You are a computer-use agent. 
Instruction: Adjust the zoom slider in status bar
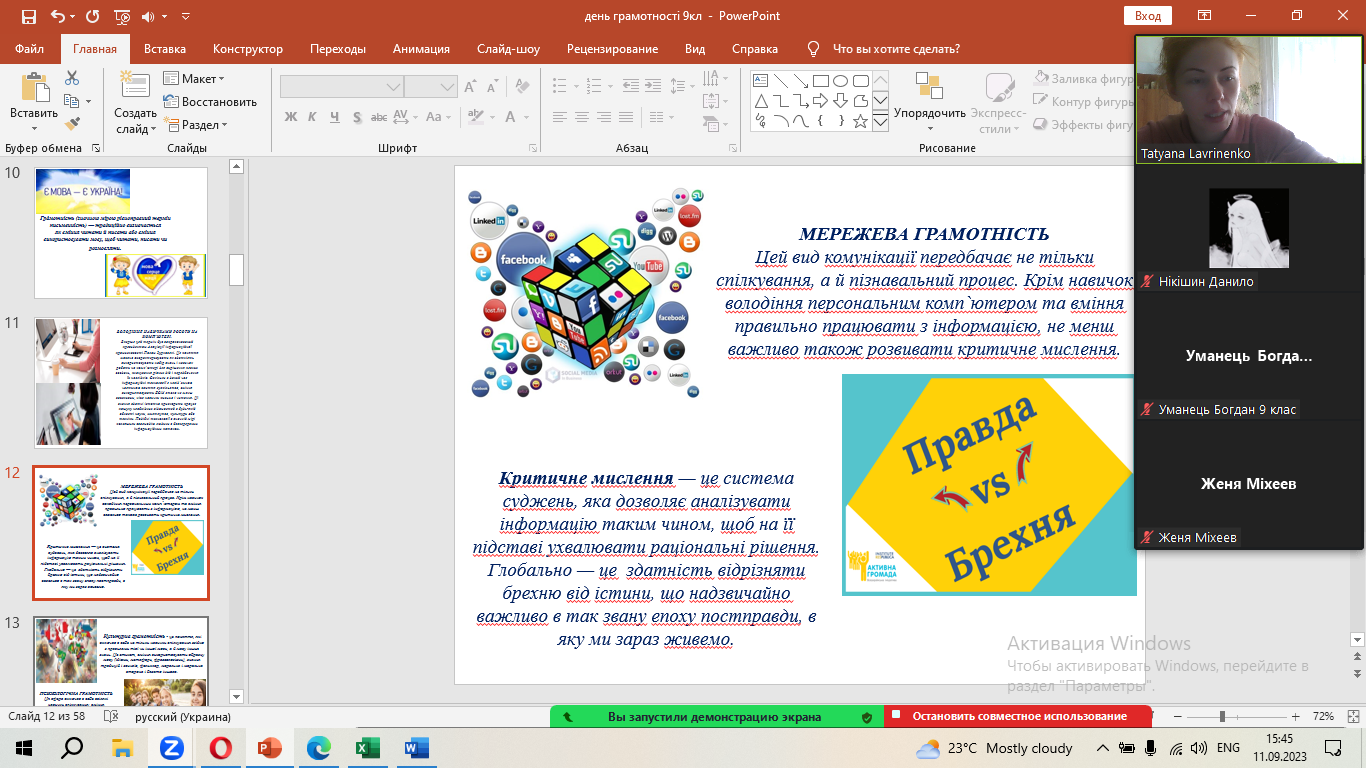pyautogui.click(x=1222, y=717)
